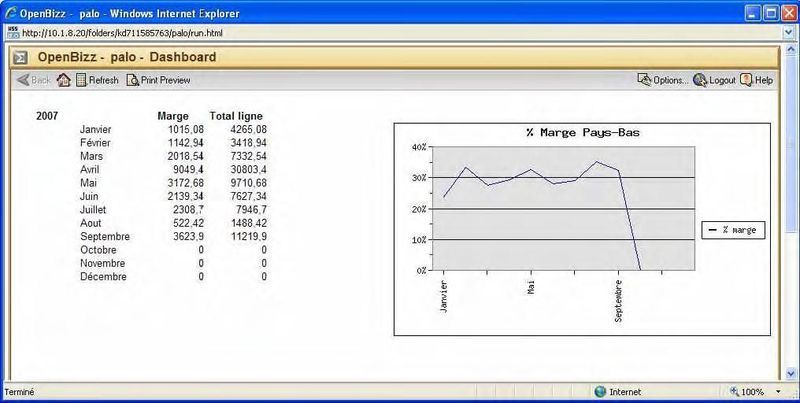This screenshot has height=403, width=800.
Task: Click the 'Total ligne' column header
Action: pyautogui.click(x=236, y=116)
